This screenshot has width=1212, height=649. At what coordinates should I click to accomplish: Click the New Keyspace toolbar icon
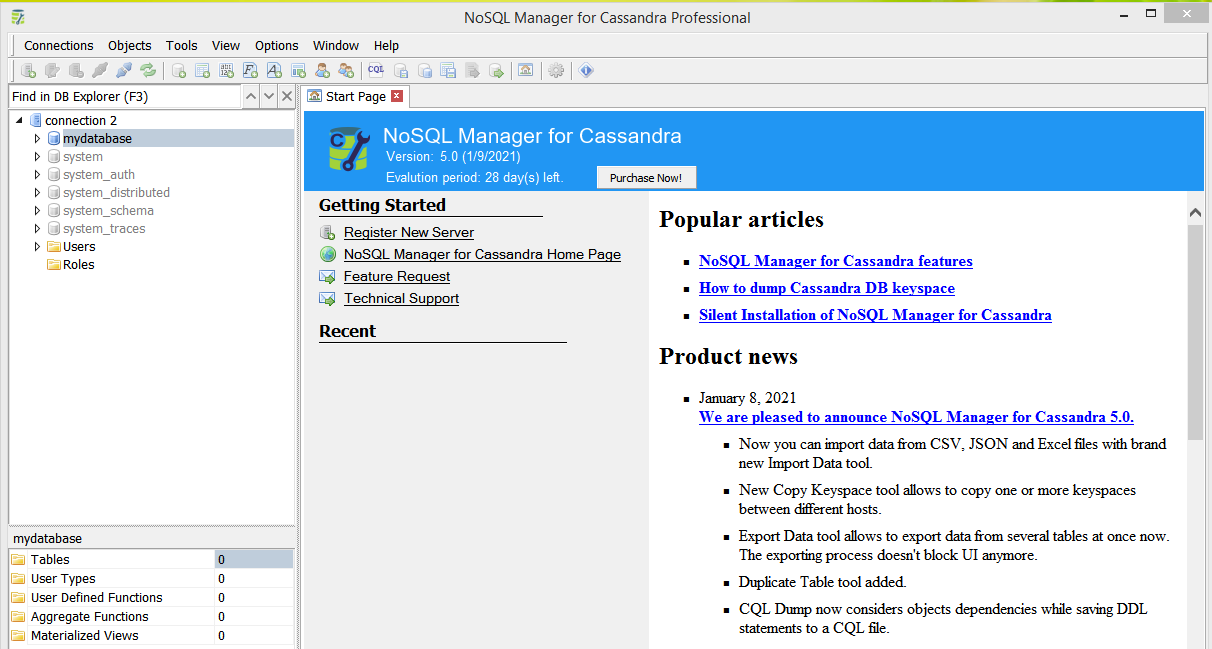(179, 70)
